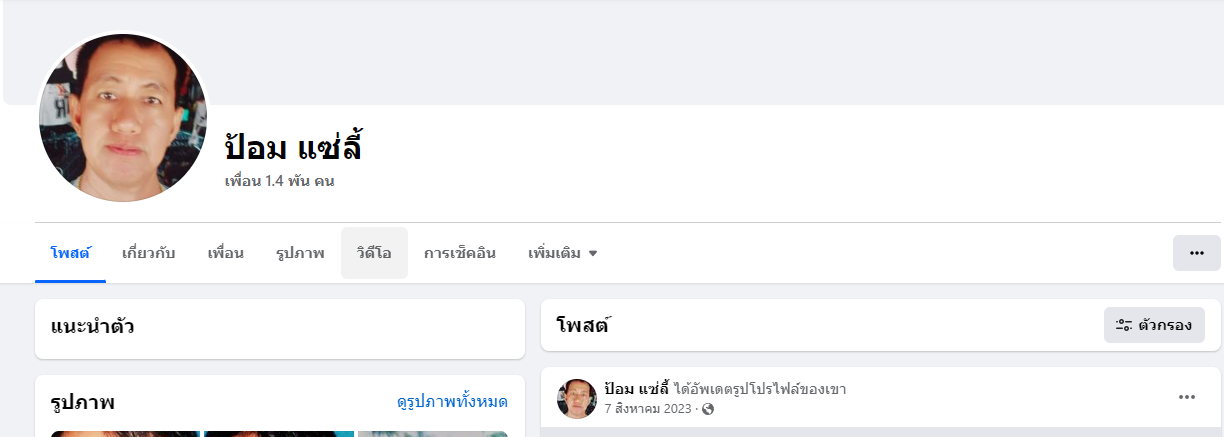This screenshot has height=437, width=1224.
Task: Click the globe privacy icon on the post
Action: pos(709,409)
